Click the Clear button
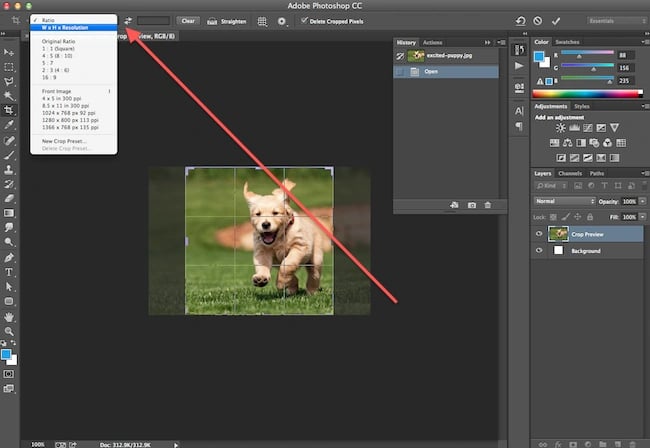 pos(187,20)
